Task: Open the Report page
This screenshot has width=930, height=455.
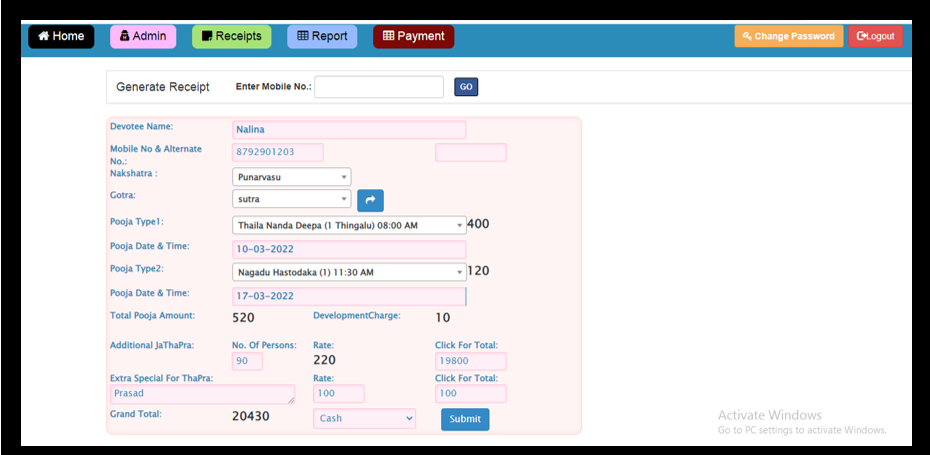Action: coord(322,36)
